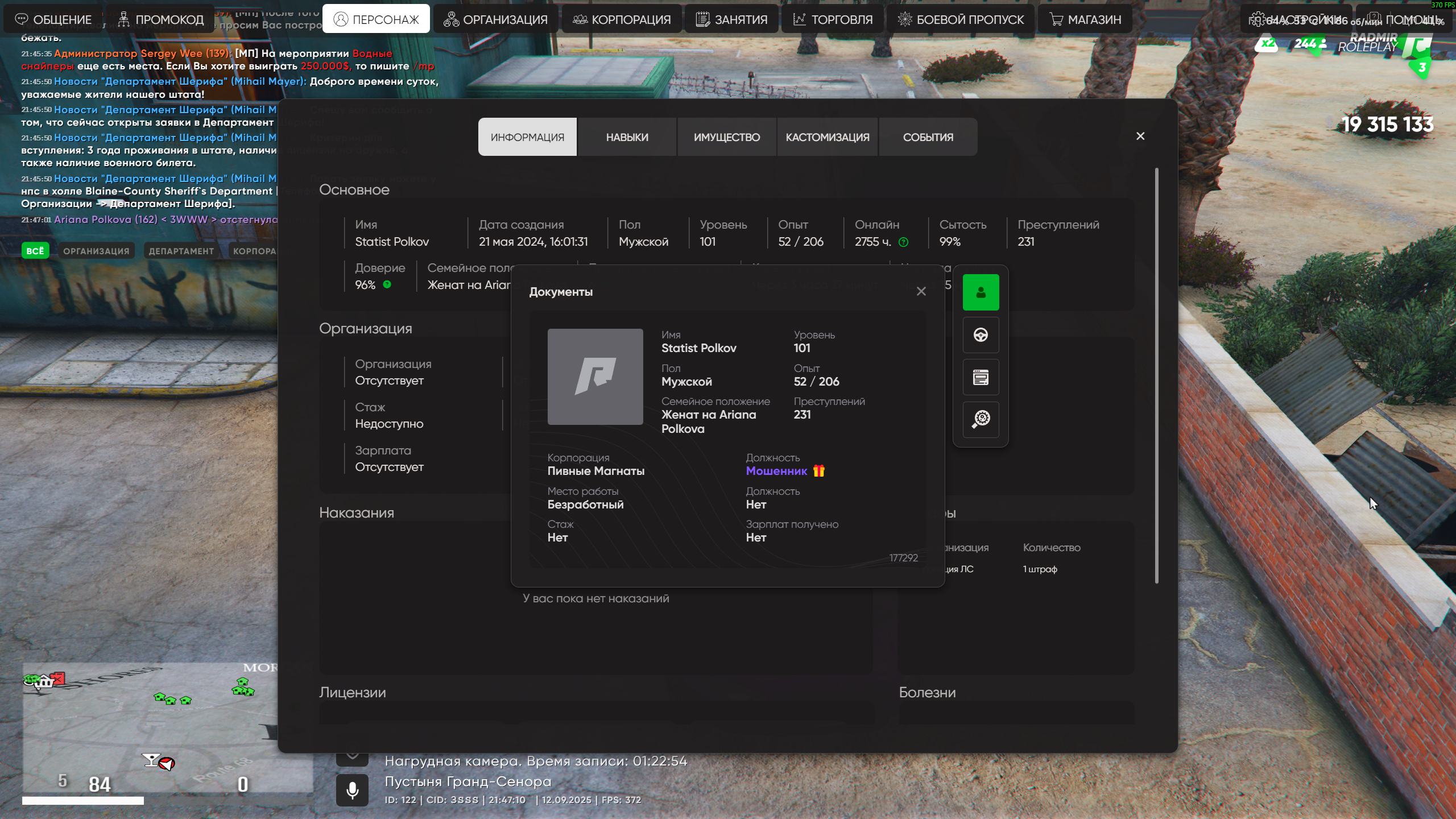The width and height of the screenshot is (1456, 819).
Task: Select the ПЕРСОНАЖ top menu tab
Action: point(376,19)
